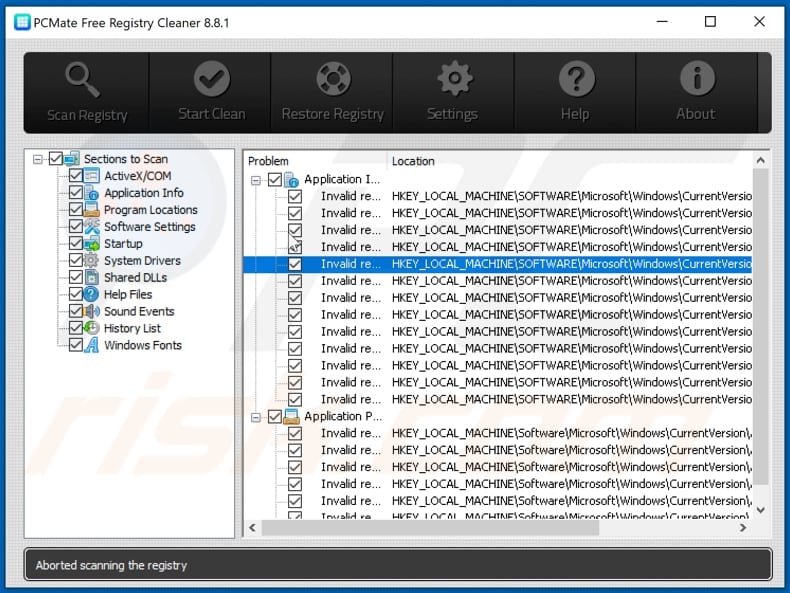
Task: Click the Problem column header
Action: click(316, 161)
